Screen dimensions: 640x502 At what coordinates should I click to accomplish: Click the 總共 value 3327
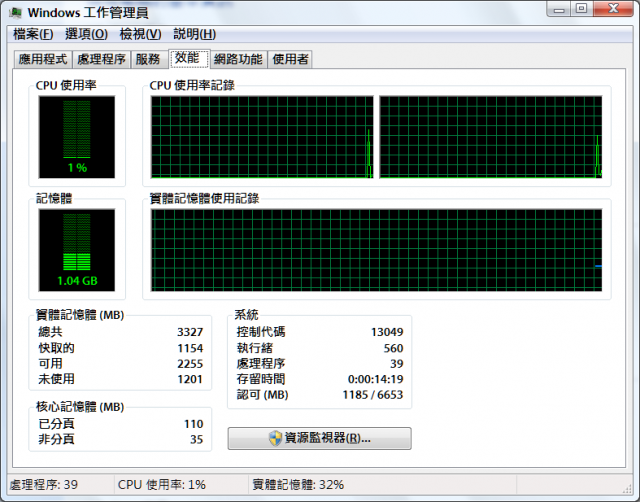[x=190, y=332]
